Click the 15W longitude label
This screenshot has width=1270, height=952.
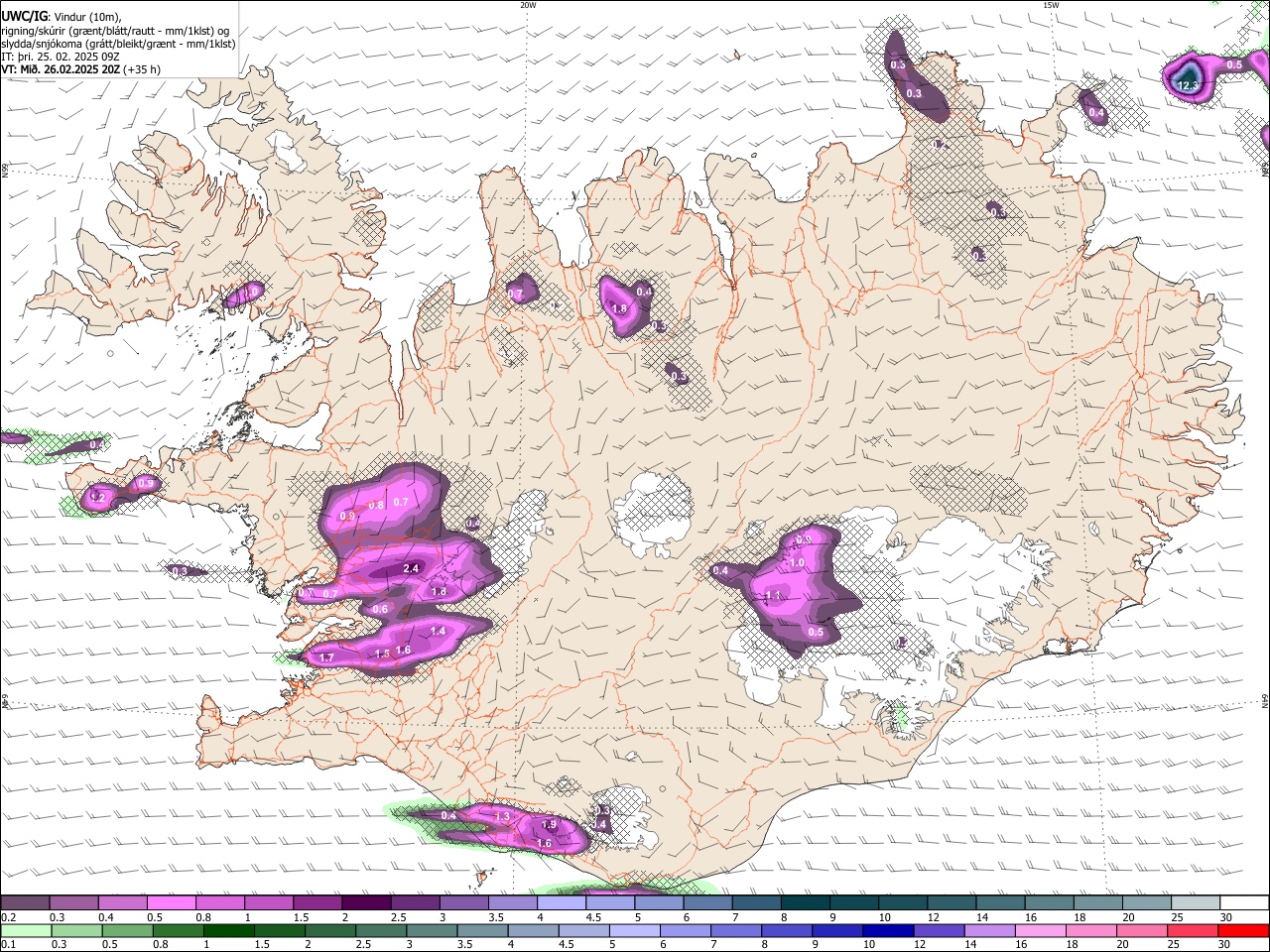1050,5
